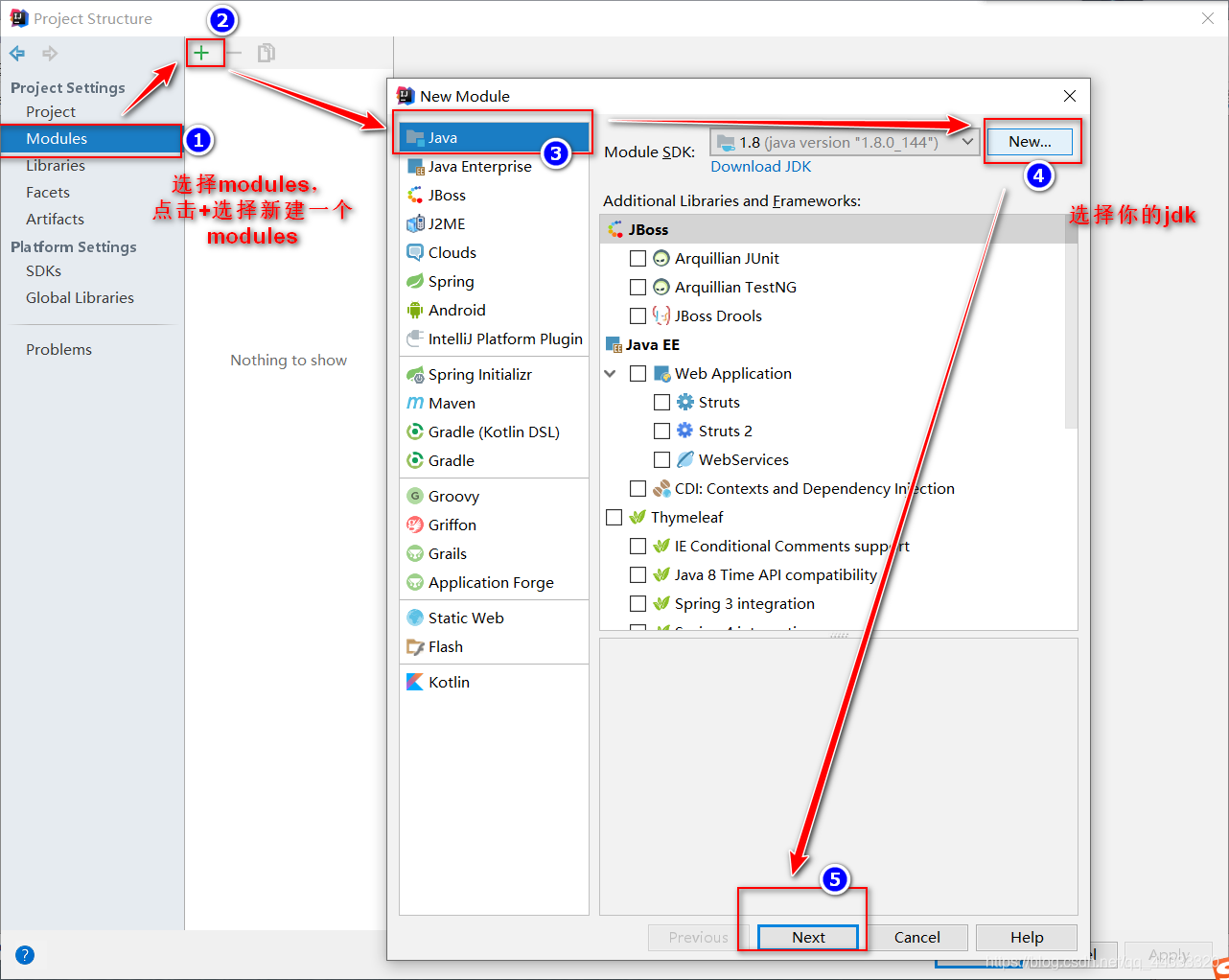Enable Arquillian JUnit checkbox
The width and height of the screenshot is (1229, 980).
(x=638, y=259)
